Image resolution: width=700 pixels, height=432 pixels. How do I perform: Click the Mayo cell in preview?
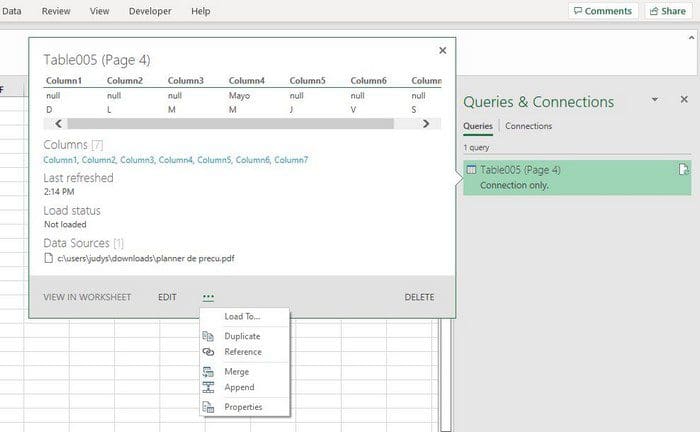[239, 96]
